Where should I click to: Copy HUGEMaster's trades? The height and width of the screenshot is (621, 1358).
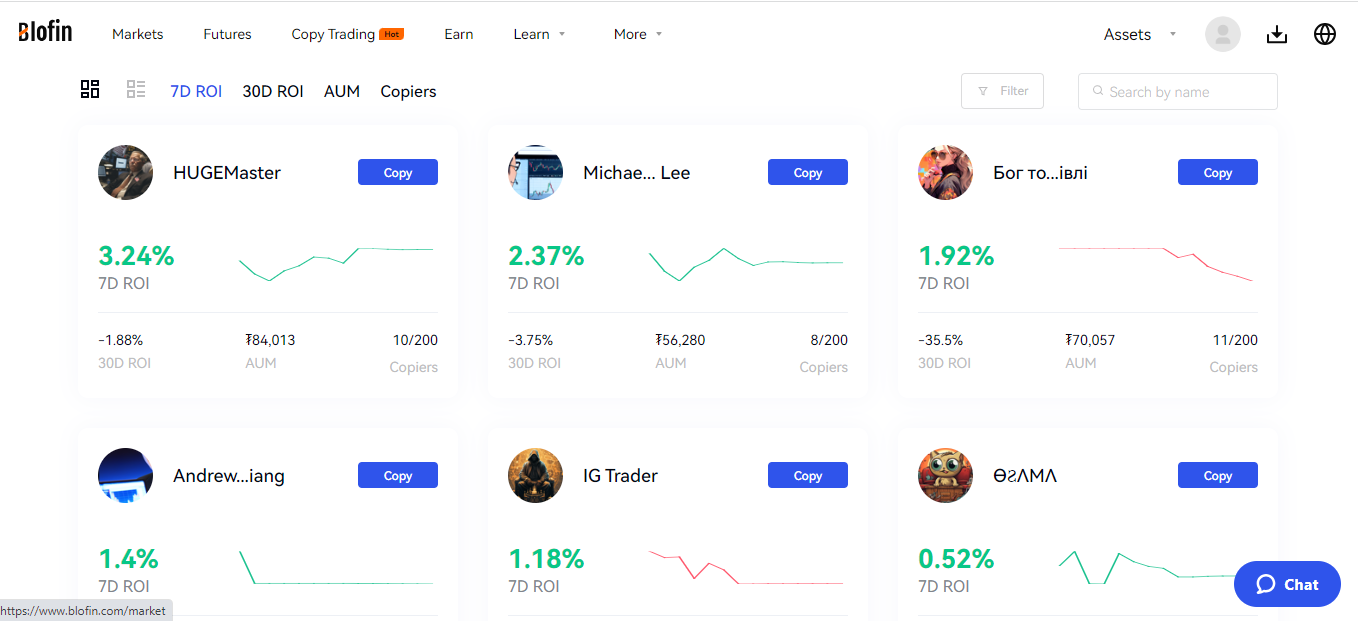tap(398, 172)
